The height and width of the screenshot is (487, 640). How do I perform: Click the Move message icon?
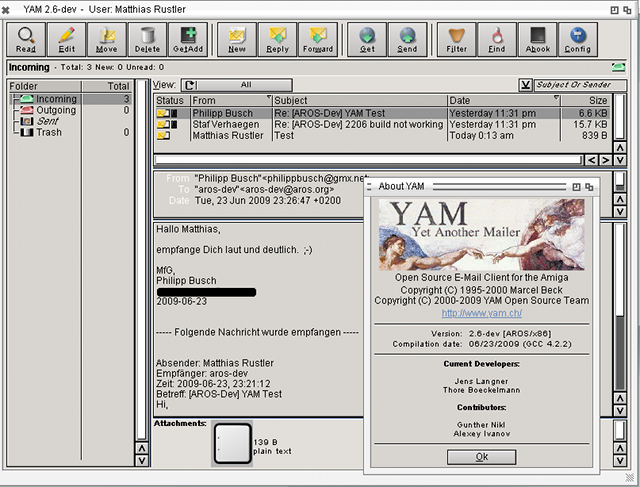[x=106, y=40]
